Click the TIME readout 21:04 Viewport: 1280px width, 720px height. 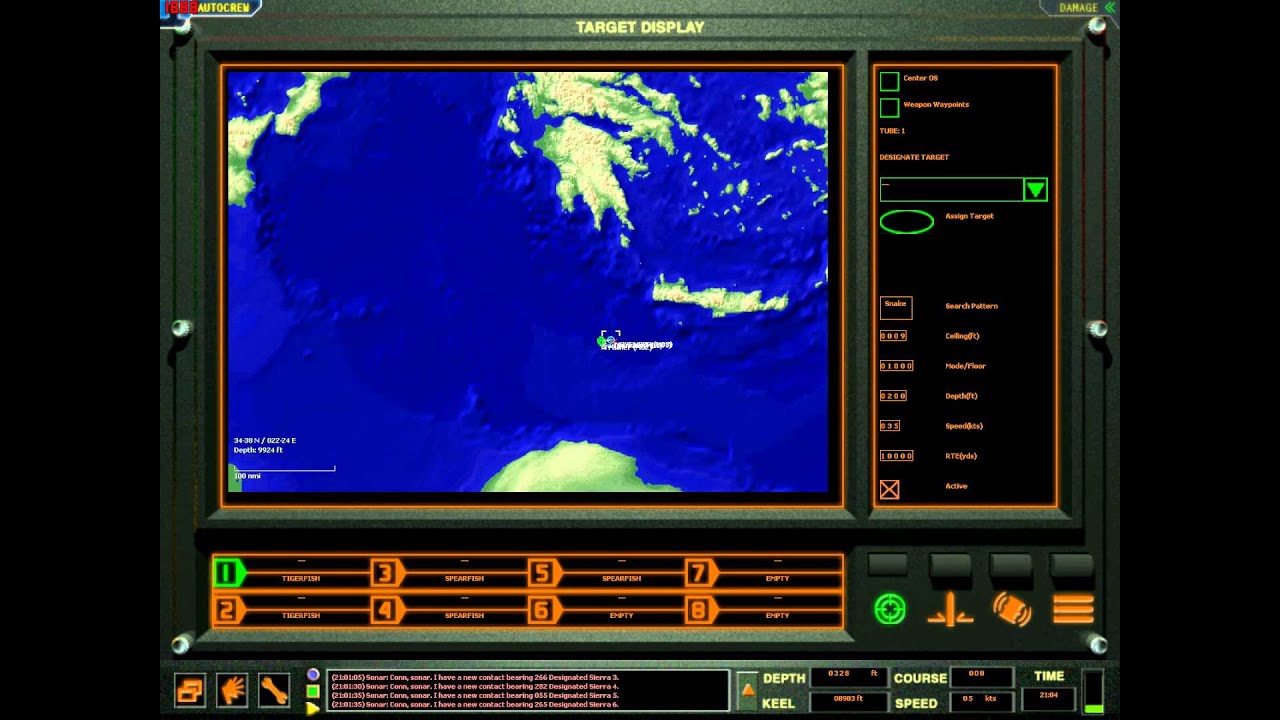pos(1048,699)
